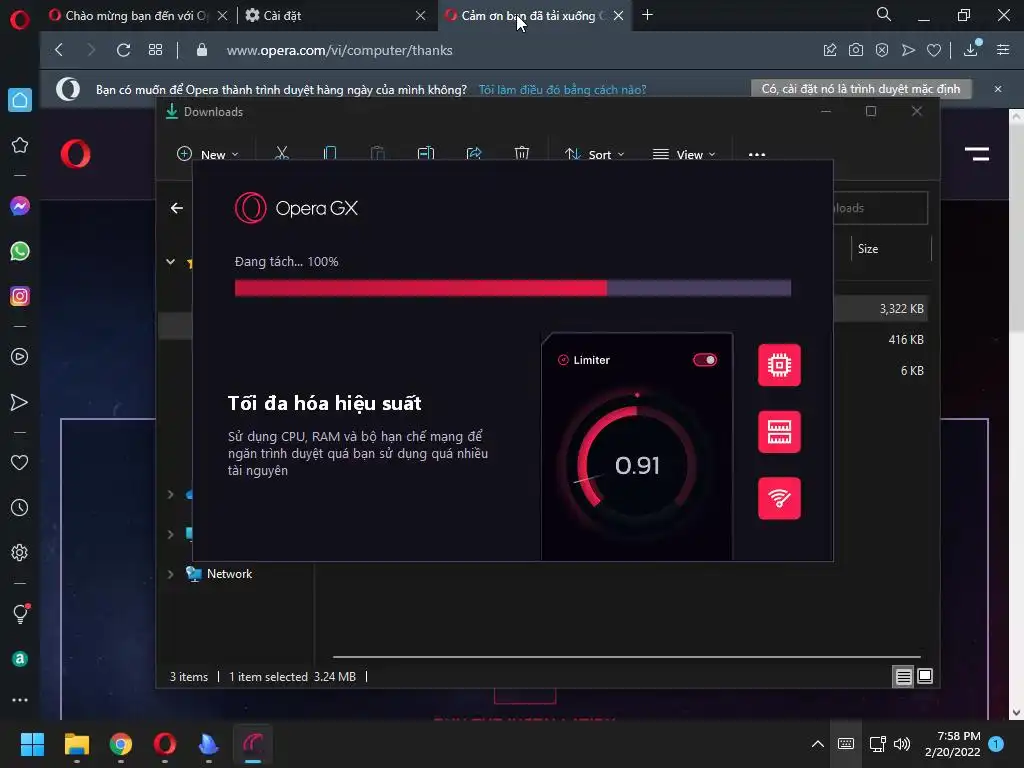Click the Size column header in Explorer
This screenshot has height=768, width=1024.
click(891, 249)
